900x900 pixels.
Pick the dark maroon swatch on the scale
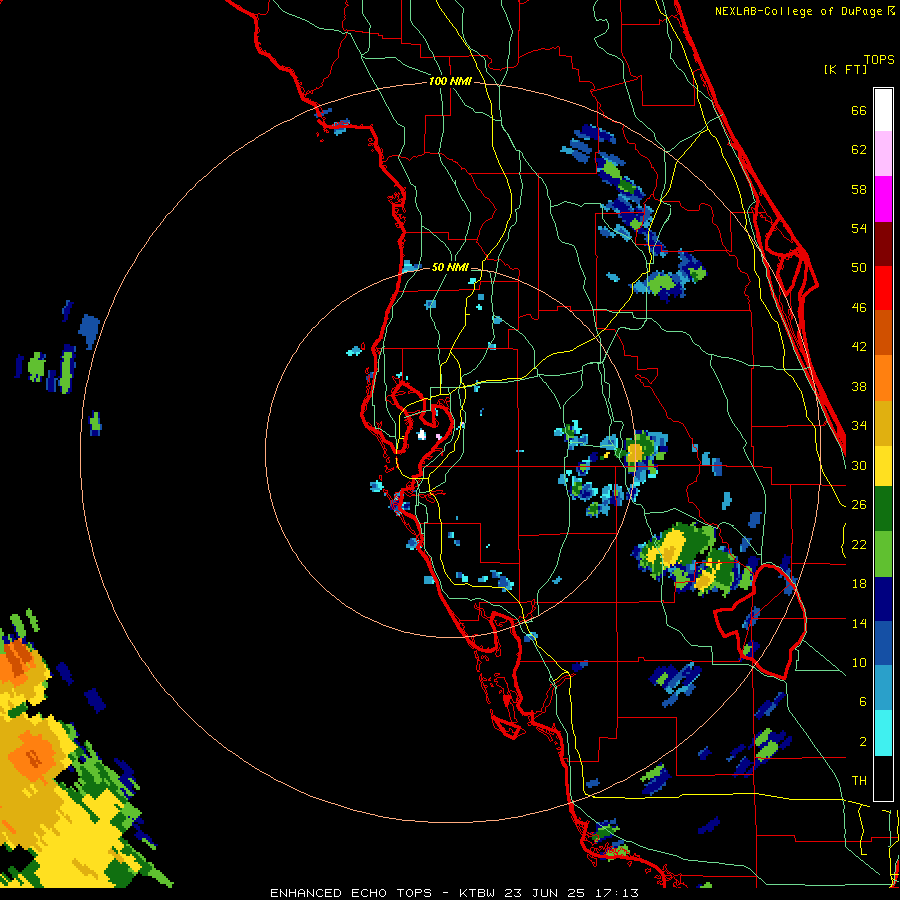point(883,244)
